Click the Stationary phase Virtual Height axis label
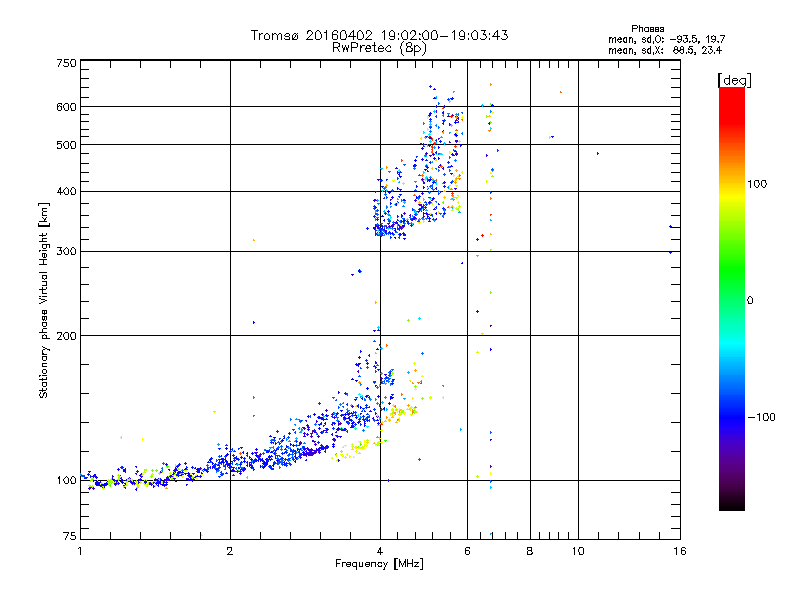Image resolution: width=800 pixels, height=600 pixels. [x=44, y=301]
